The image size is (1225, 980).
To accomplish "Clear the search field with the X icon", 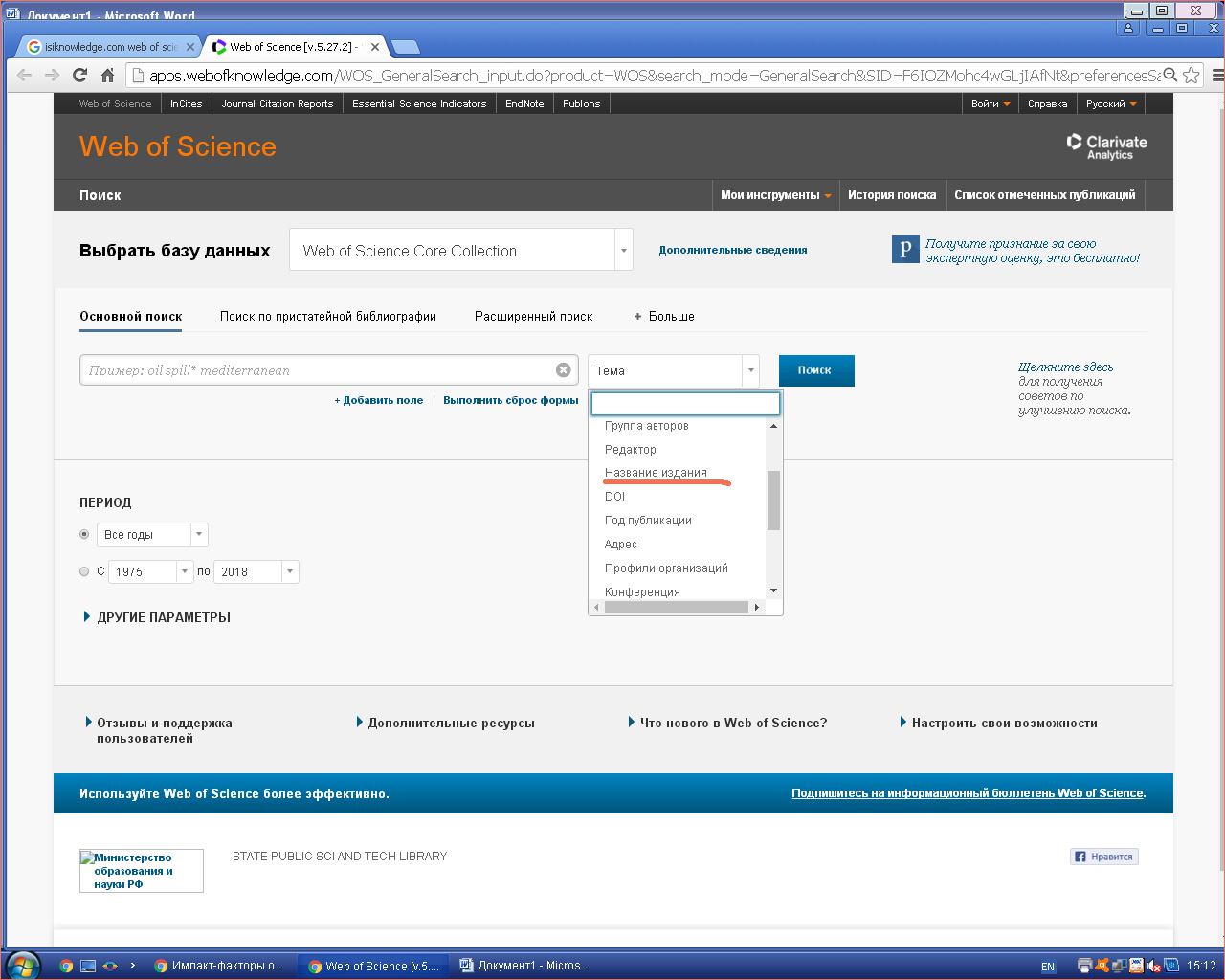I will click(564, 370).
